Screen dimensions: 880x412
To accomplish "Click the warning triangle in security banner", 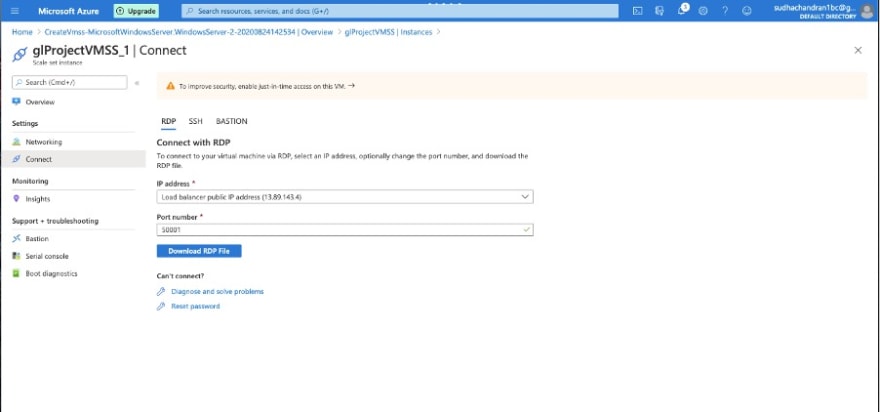I will click(x=171, y=86).
